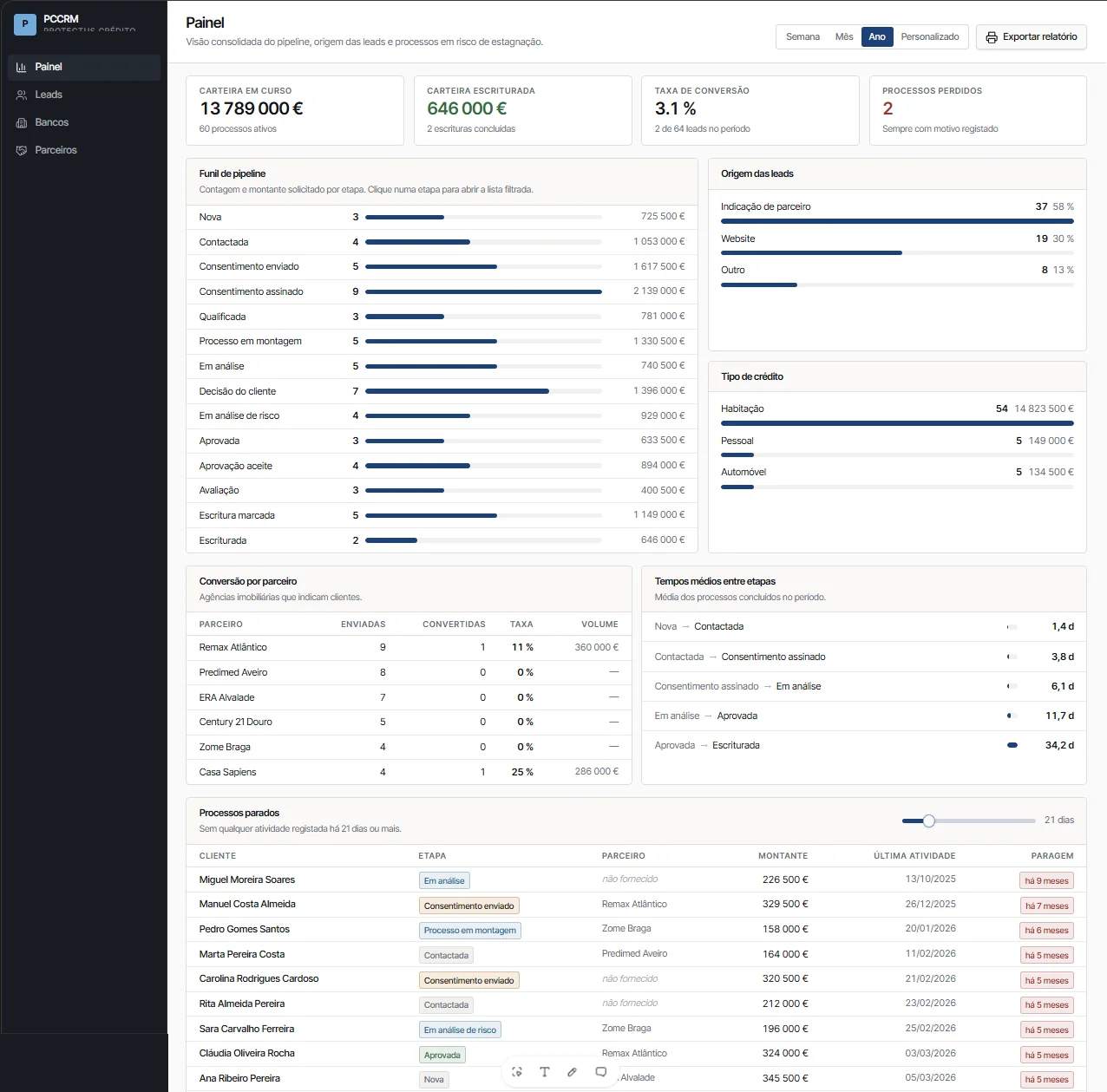The width and height of the screenshot is (1107, 1092).
Task: Select the comment bubble tool in floating toolbar
Action: [x=600, y=1072]
